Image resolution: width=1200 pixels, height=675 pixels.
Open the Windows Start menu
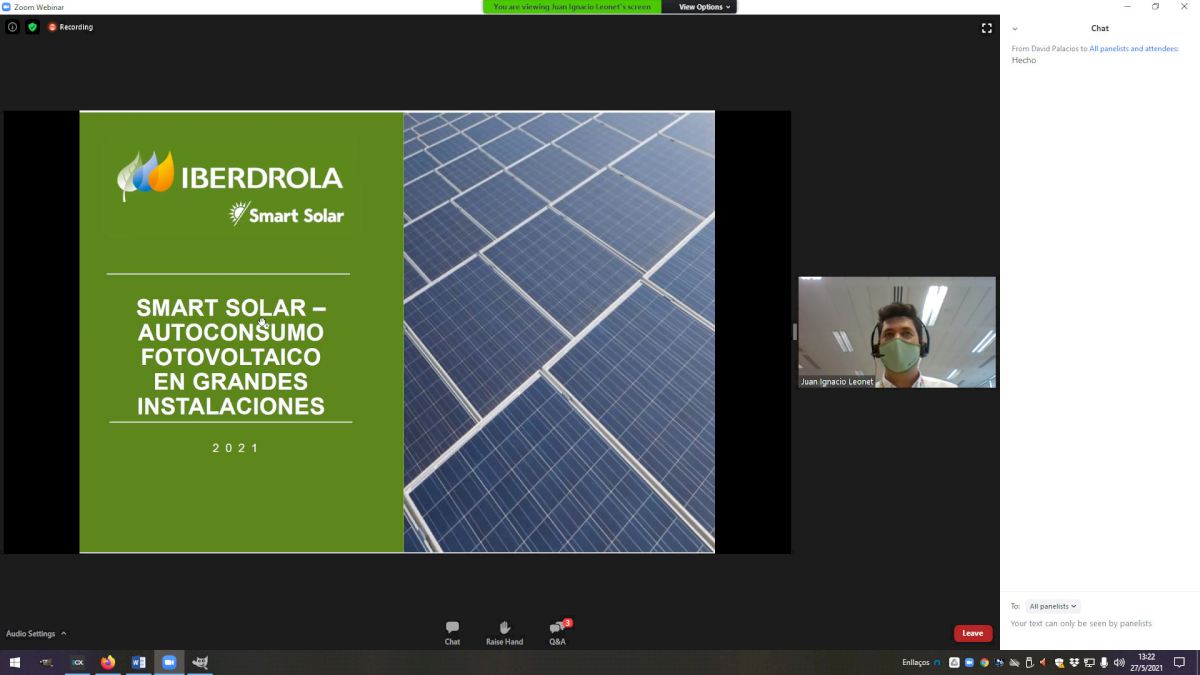point(15,662)
